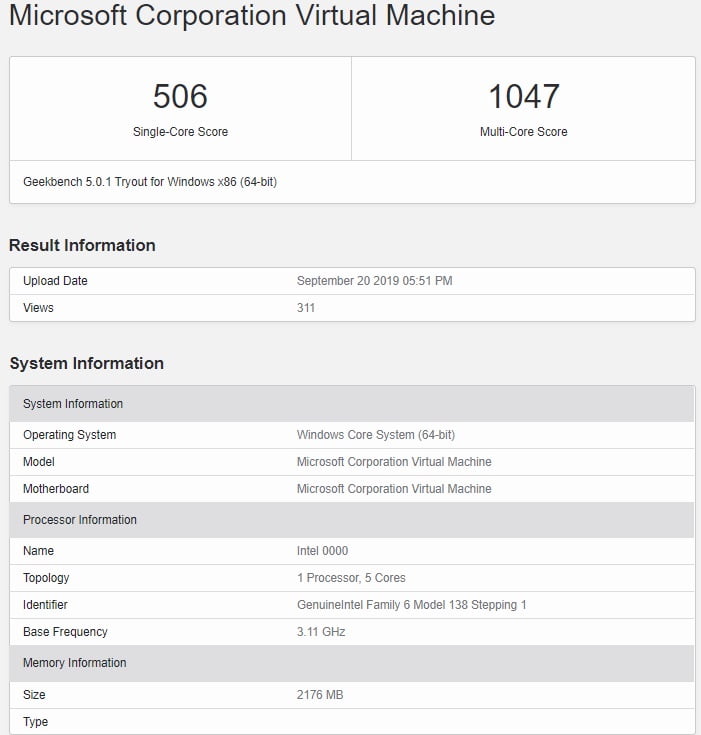
Task: Click the Single-Core Score label
Action: point(180,132)
